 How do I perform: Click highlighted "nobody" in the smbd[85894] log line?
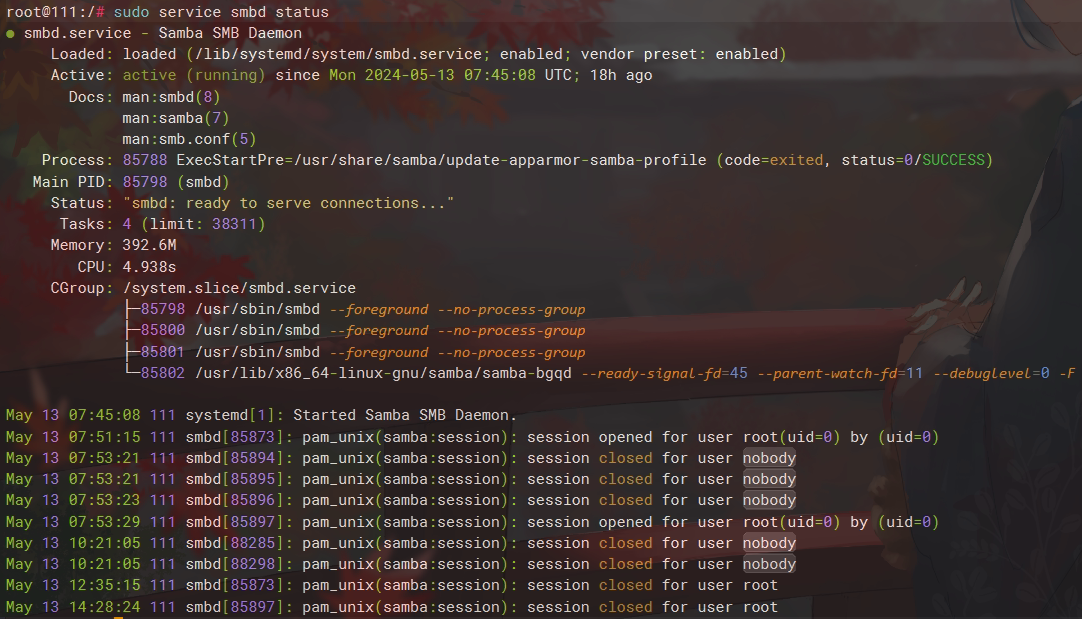pyautogui.click(x=769, y=458)
